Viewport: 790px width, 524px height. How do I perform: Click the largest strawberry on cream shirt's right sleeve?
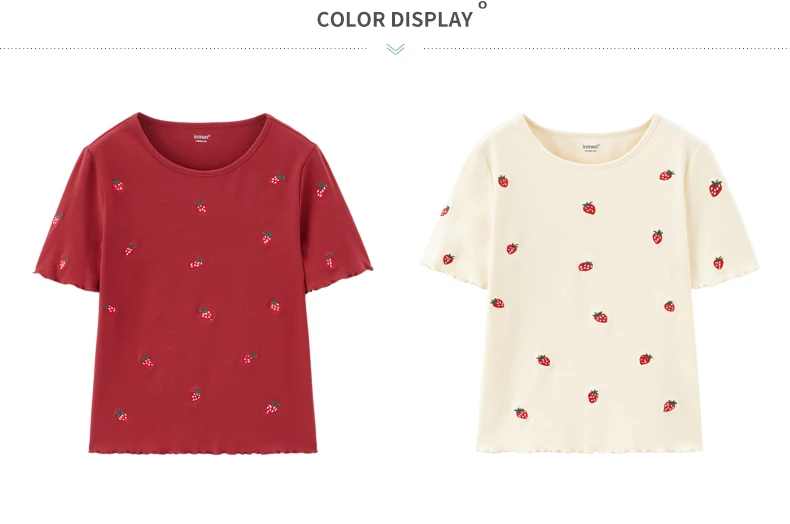pyautogui.click(x=715, y=187)
